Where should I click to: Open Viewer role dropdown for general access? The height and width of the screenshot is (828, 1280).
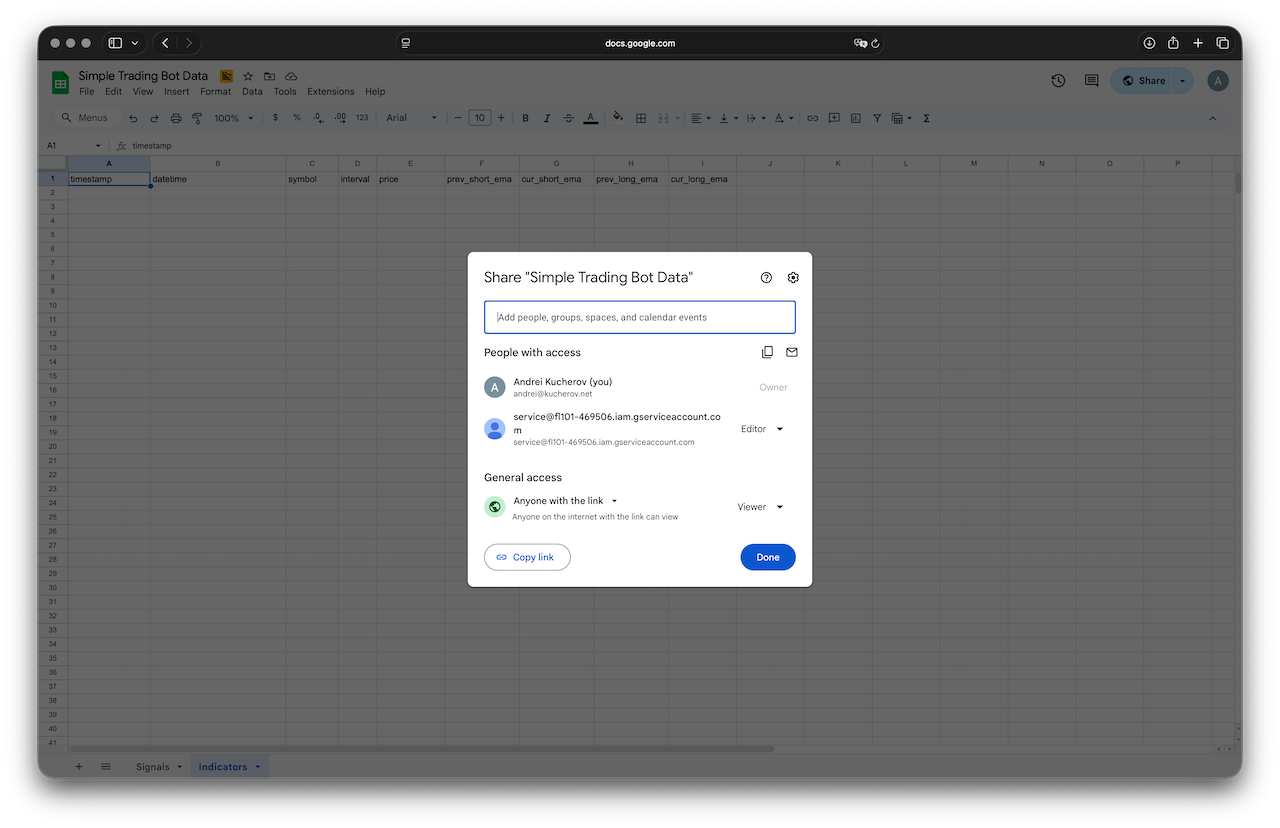pos(760,507)
